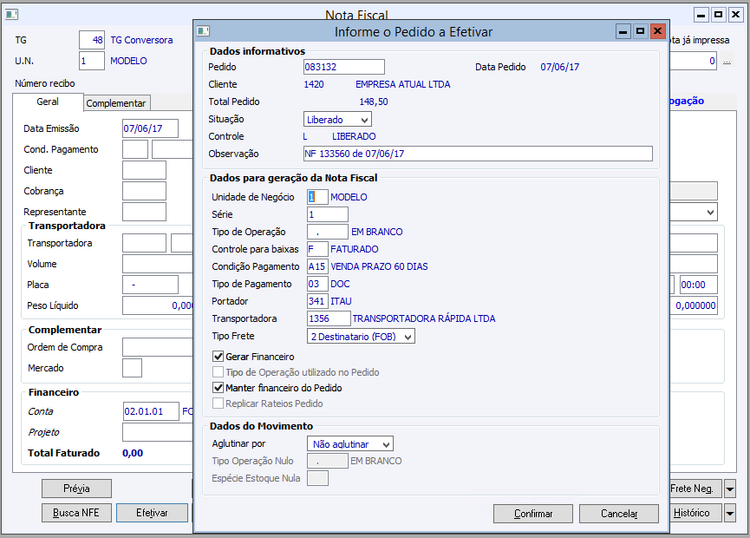This screenshot has width=750, height=538.
Task: Open the Situação dropdown showing Liberado
Action: 337,120
